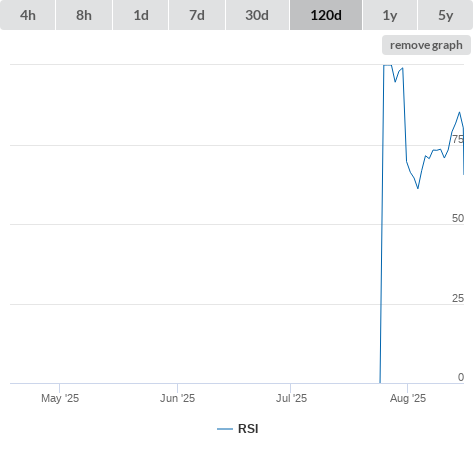Screen dimensions: 474x455
Task: Click the May '25 axis label
Action: [x=60, y=398]
